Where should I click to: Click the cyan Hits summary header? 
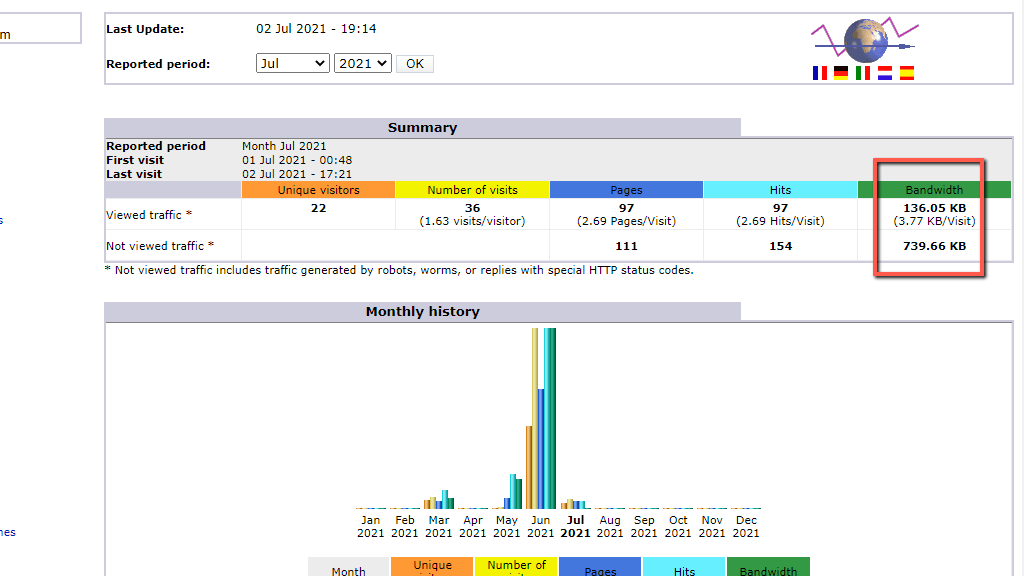[x=780, y=190]
